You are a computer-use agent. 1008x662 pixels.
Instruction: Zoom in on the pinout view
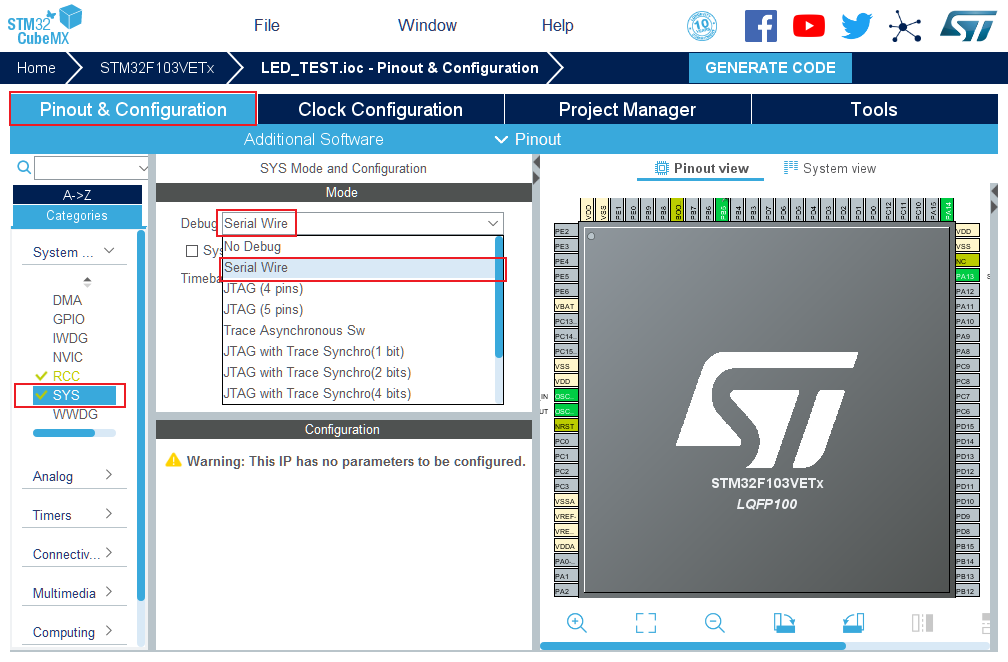[x=577, y=623]
